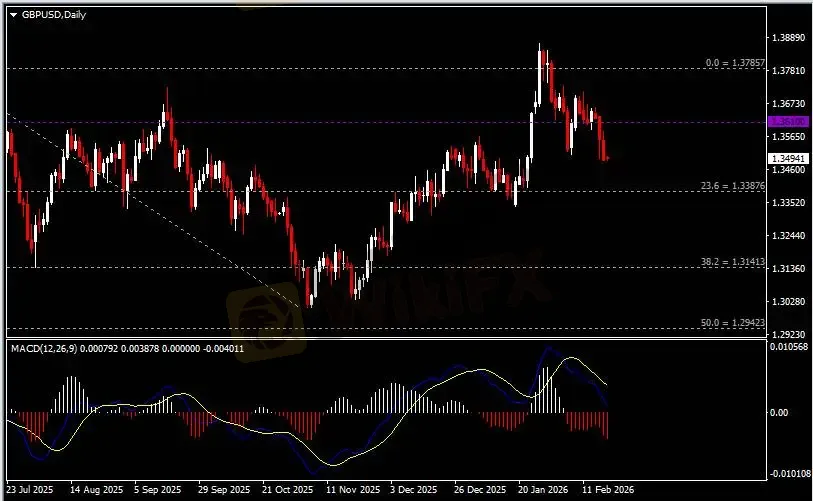Click price scale value 1.36730
The height and width of the screenshot is (501, 813).
[788, 104]
